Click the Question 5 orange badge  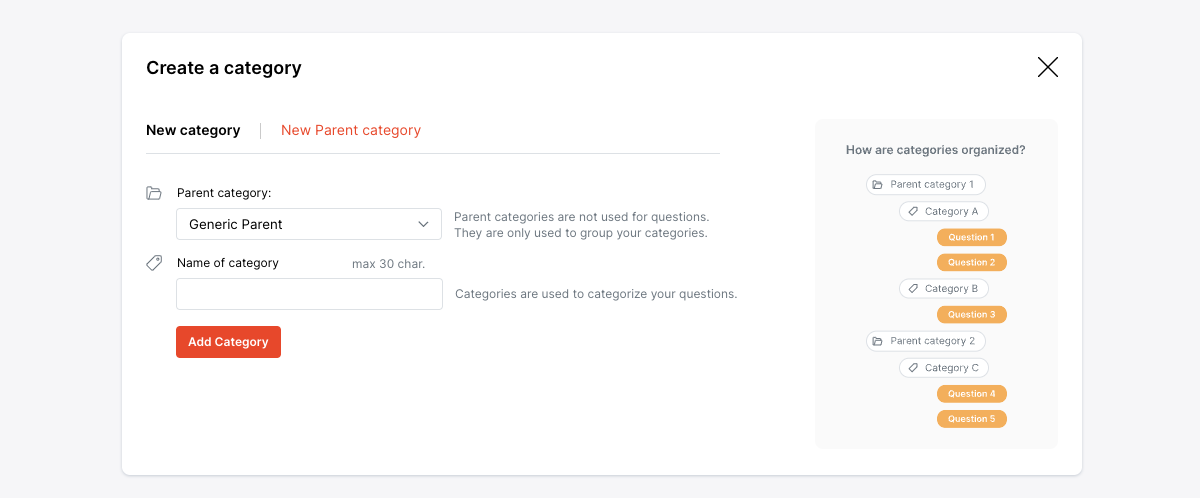point(971,419)
